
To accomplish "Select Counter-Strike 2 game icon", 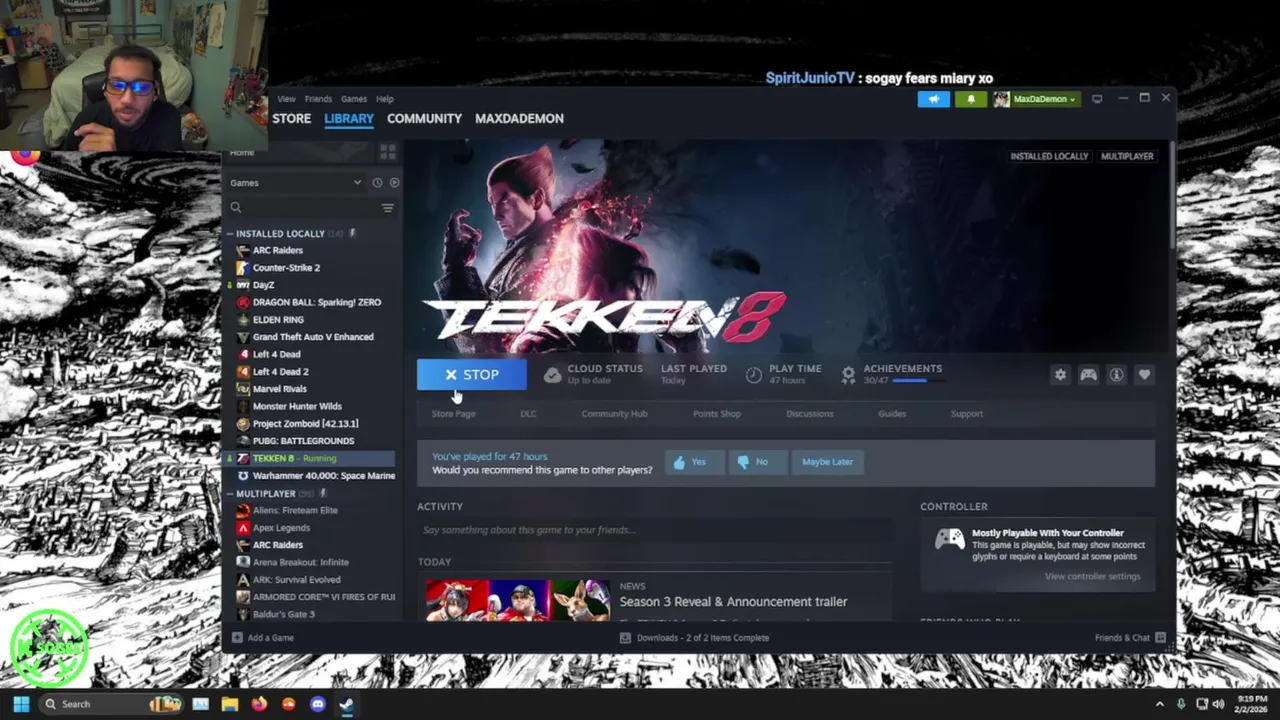I will [x=242, y=268].
